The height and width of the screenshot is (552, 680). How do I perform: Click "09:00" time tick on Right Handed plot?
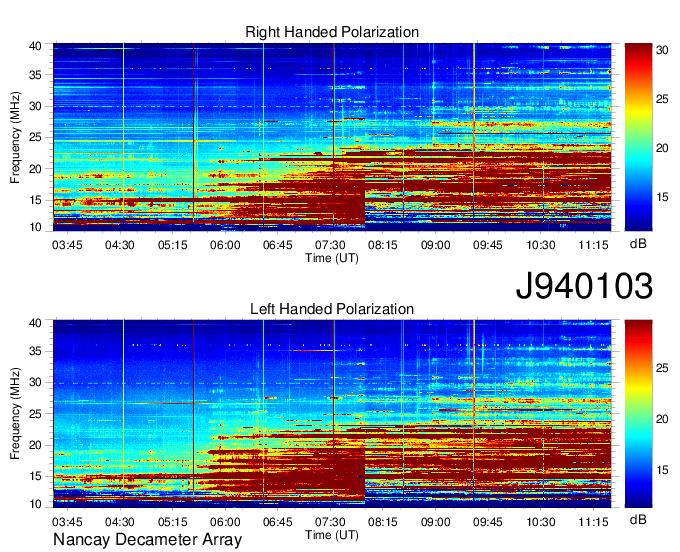click(x=435, y=245)
